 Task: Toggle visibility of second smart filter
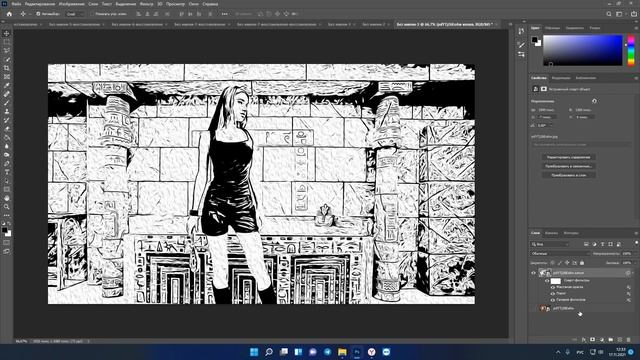click(x=553, y=293)
